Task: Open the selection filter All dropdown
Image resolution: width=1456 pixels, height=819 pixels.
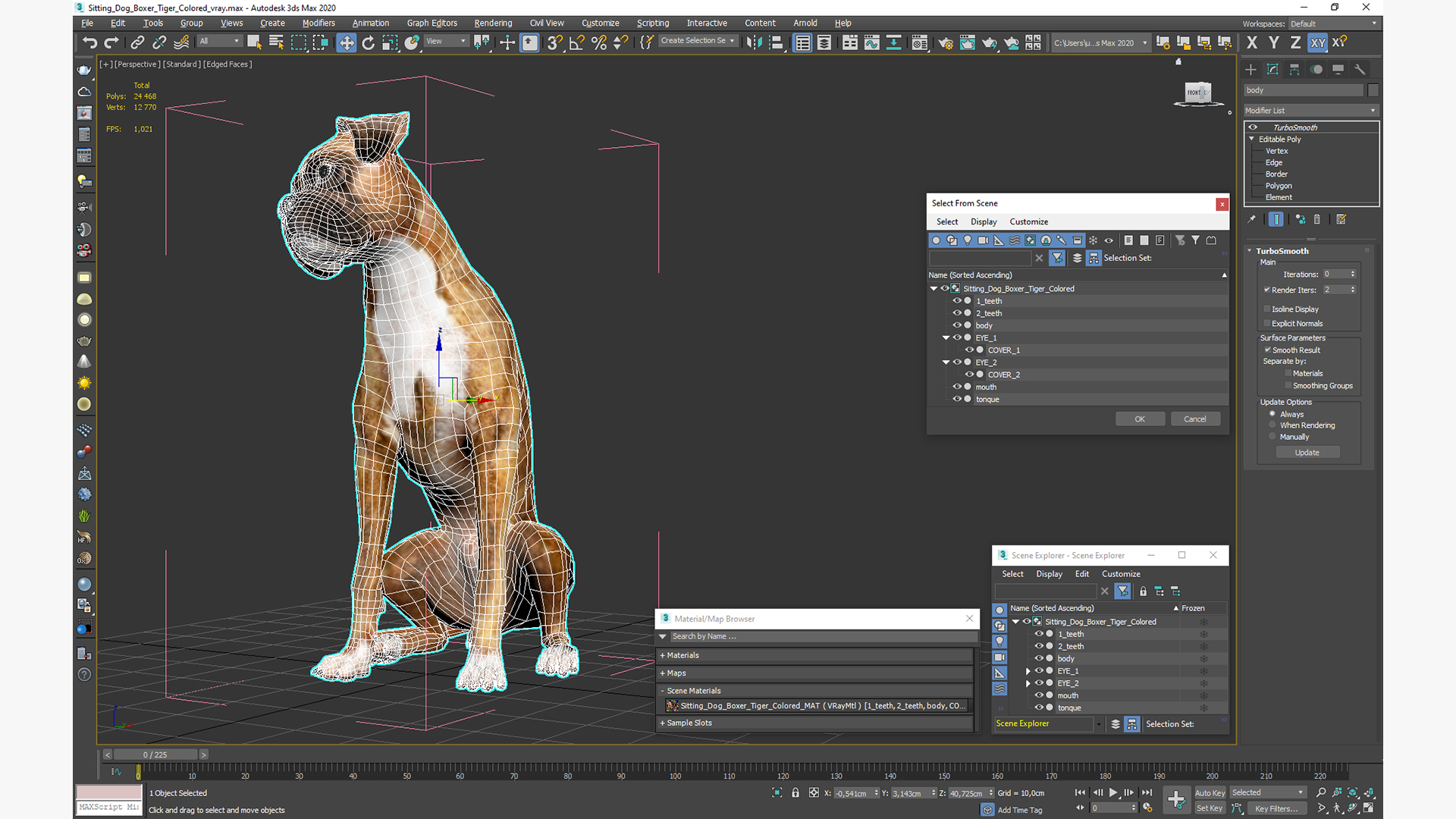Action: click(x=220, y=42)
